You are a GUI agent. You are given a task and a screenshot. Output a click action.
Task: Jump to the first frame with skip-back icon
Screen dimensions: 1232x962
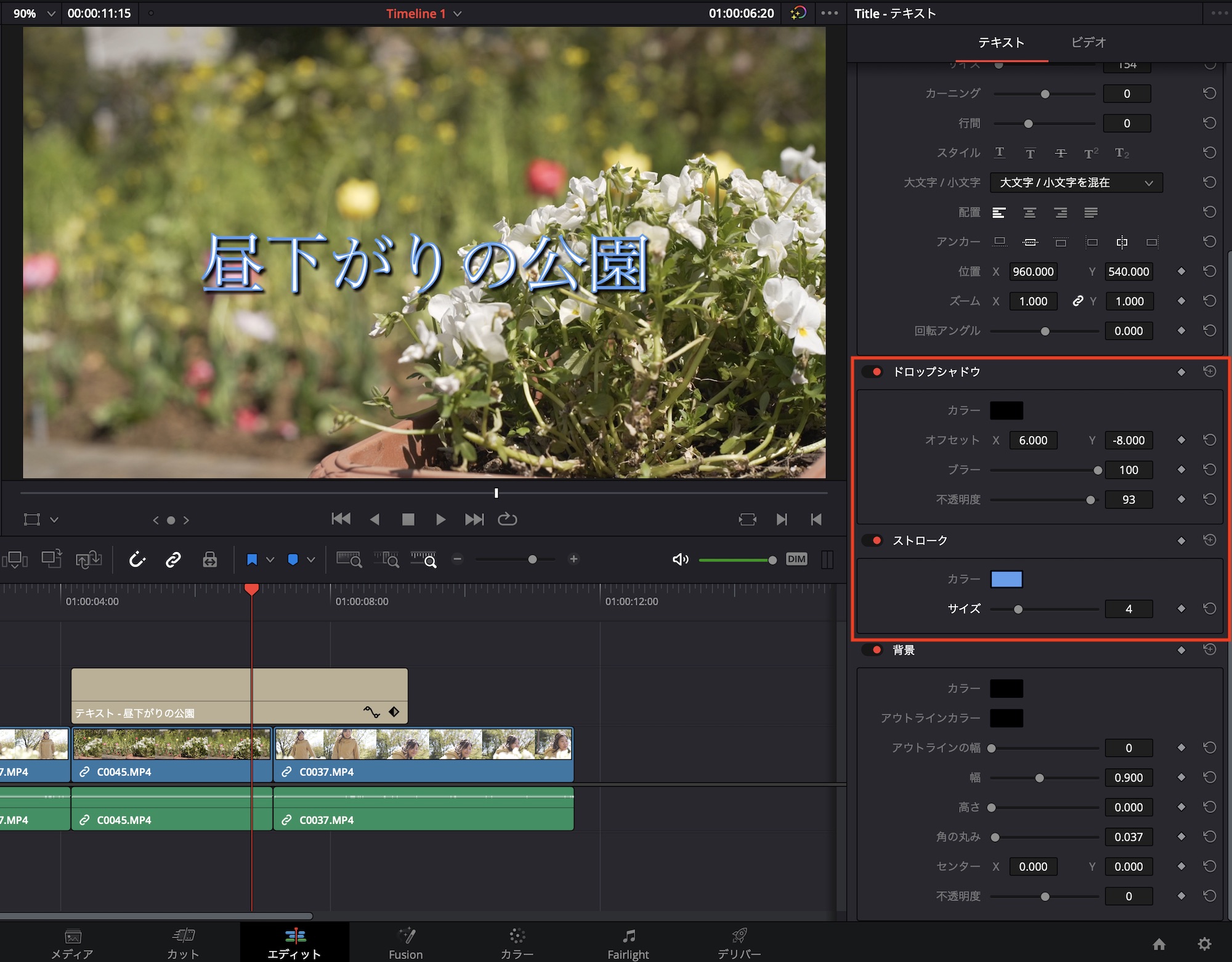point(341,519)
